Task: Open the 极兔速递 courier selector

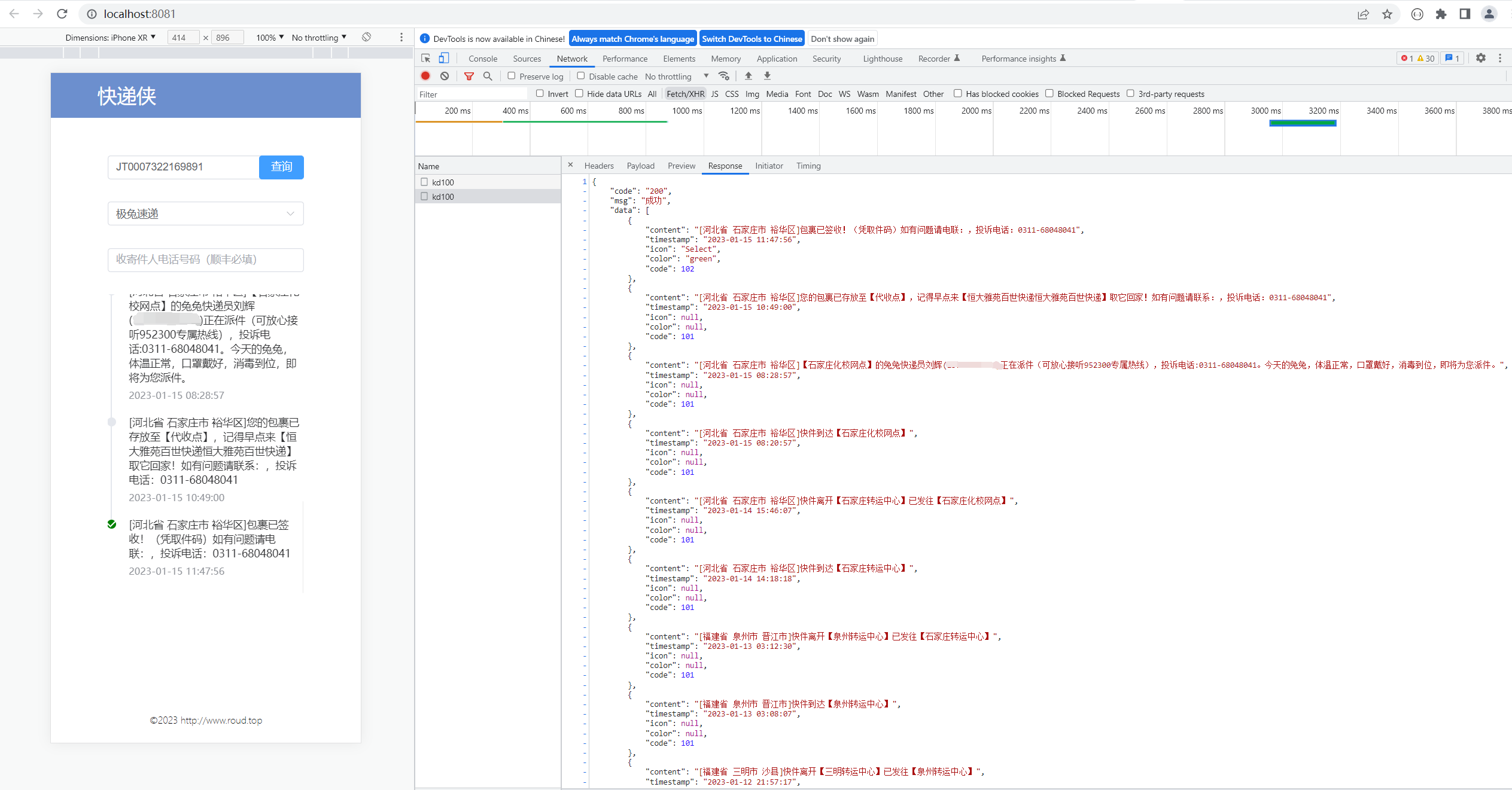Action: pyautogui.click(x=205, y=213)
